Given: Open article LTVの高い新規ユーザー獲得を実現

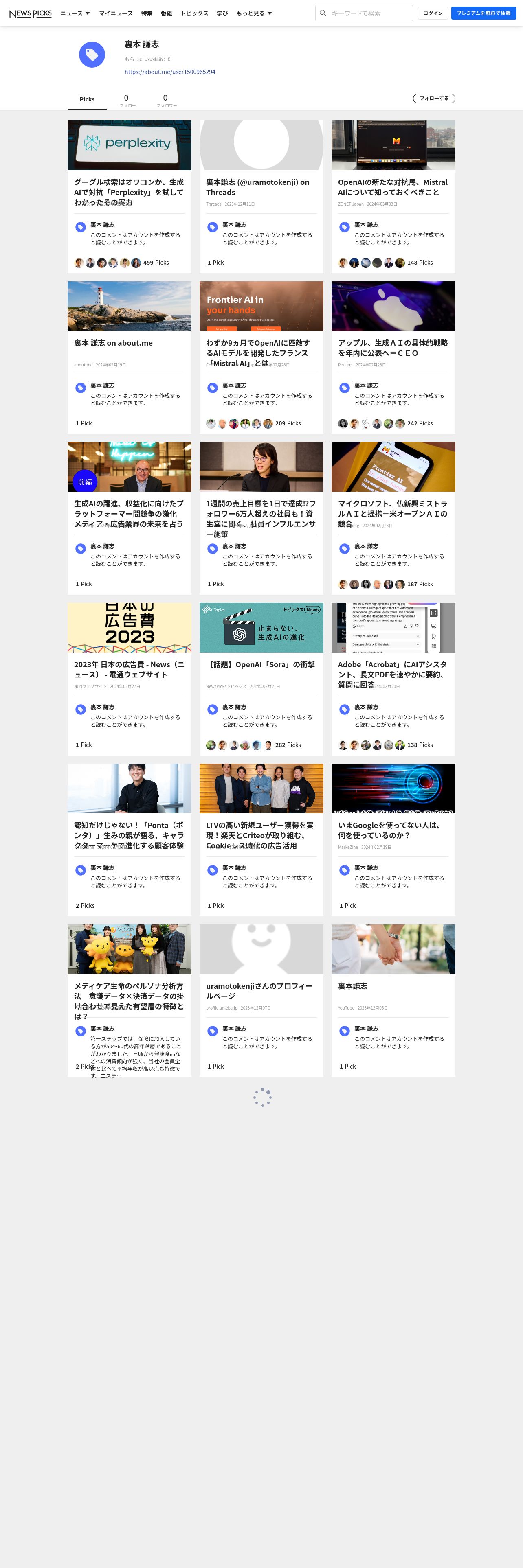Looking at the screenshot, I should click(x=260, y=834).
